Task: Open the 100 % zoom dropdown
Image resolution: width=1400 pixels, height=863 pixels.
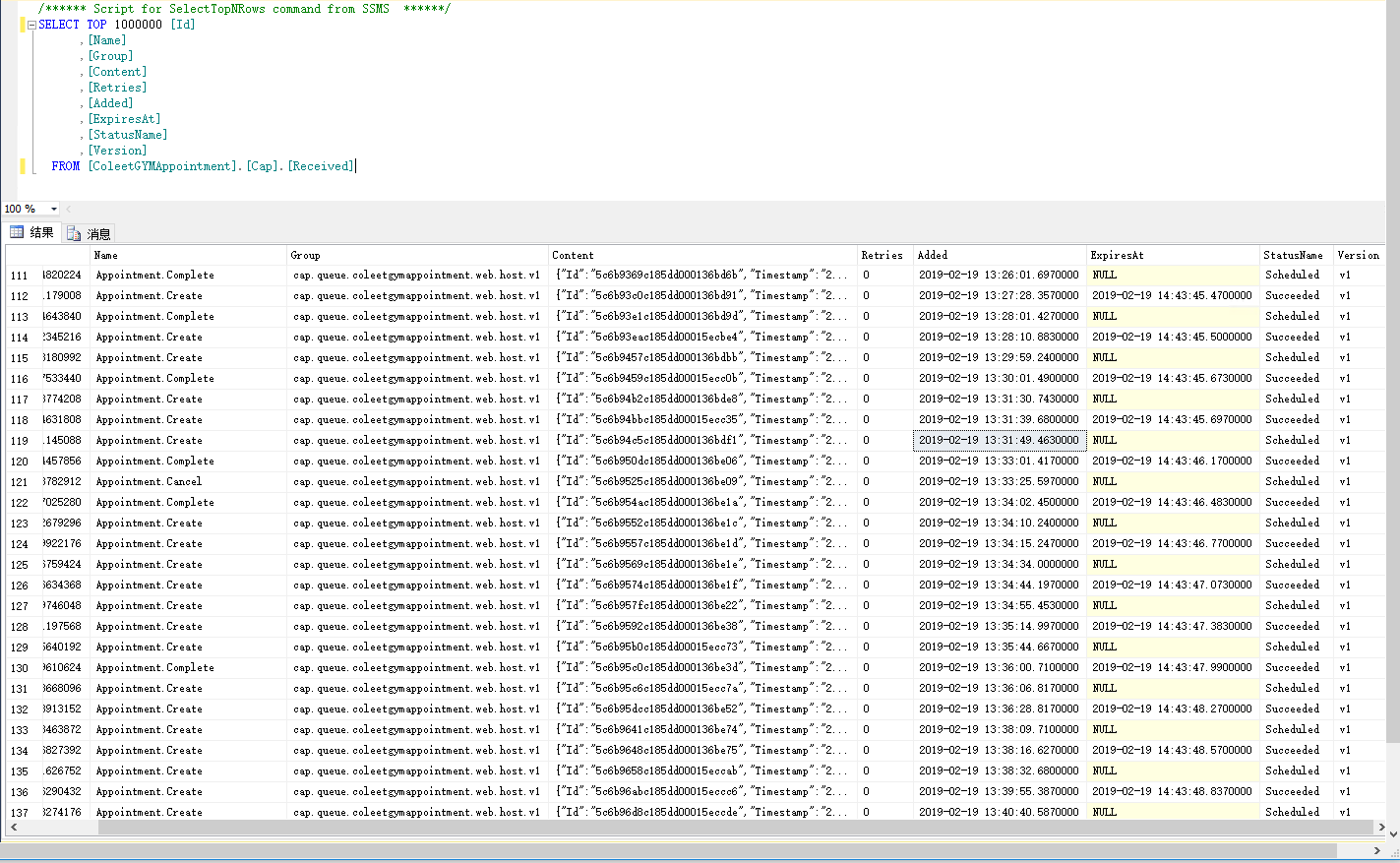Action: coord(54,209)
